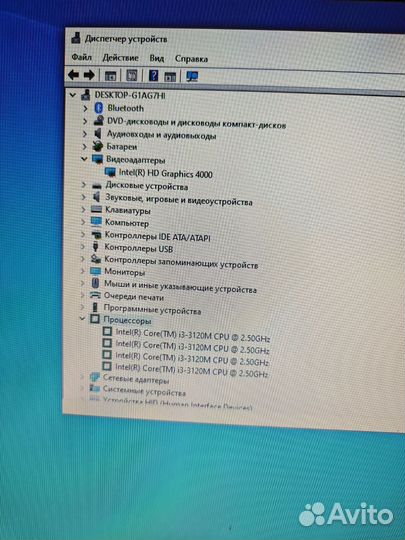Expand the DVD-дисководы category
The image size is (405, 540).
click(85, 121)
